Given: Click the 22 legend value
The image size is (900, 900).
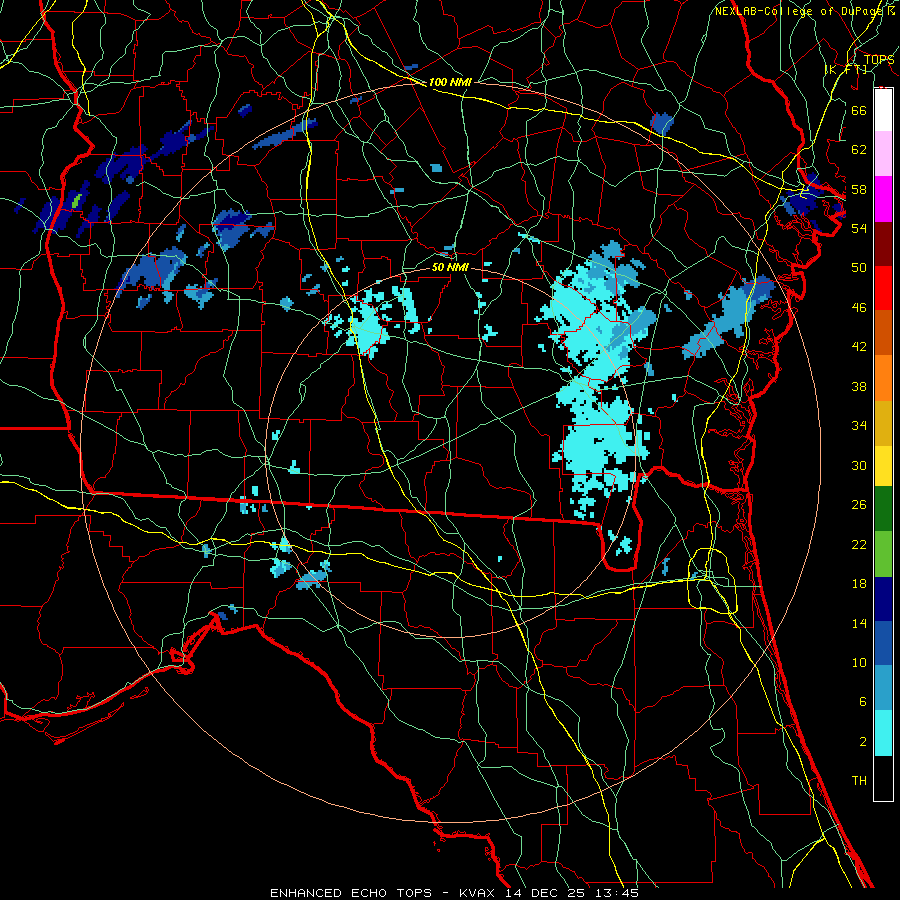Looking at the screenshot, I should pos(859,544).
